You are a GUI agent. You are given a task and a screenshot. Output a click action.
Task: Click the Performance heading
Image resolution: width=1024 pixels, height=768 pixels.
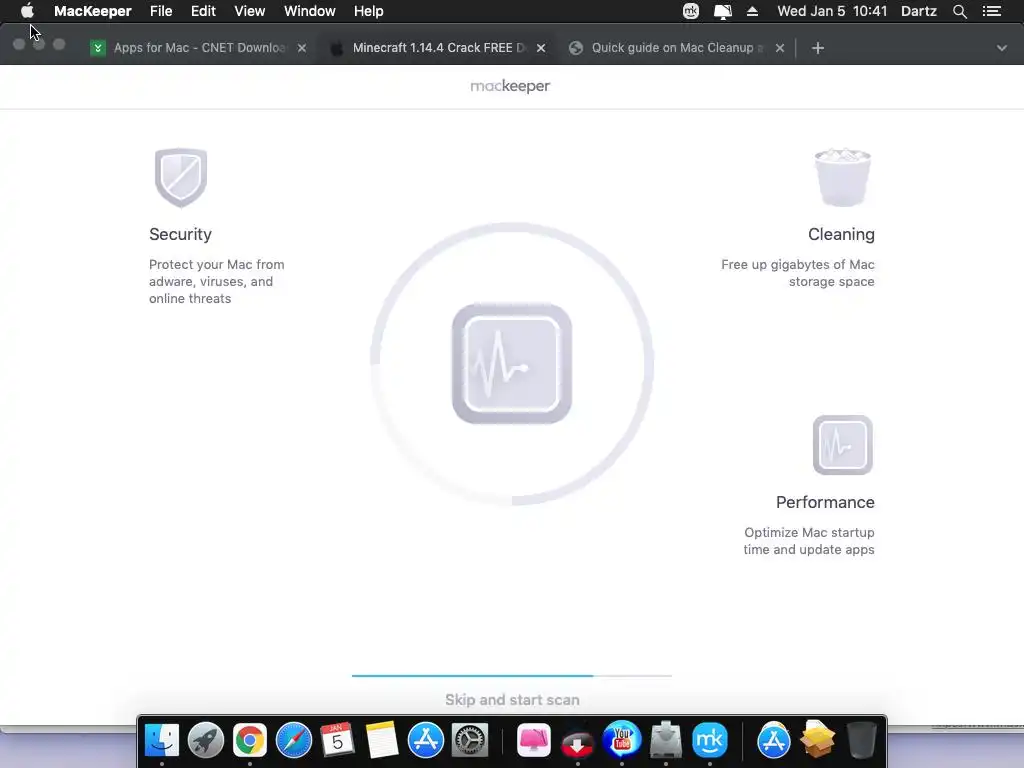(825, 502)
